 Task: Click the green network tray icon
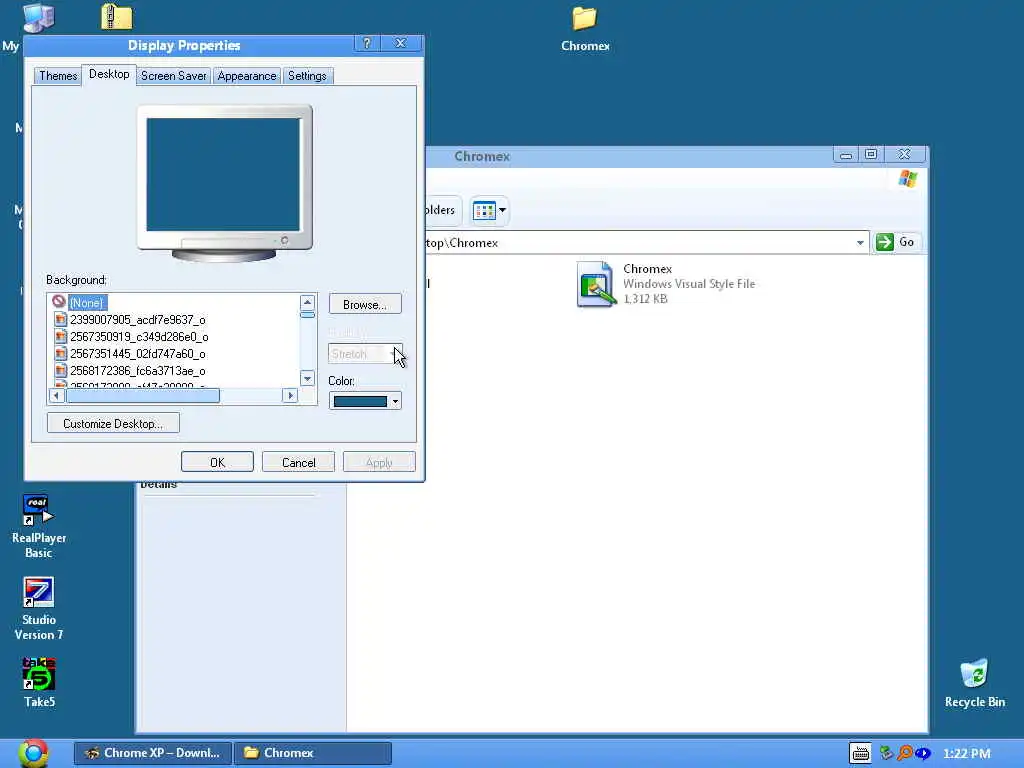pyautogui.click(x=886, y=753)
